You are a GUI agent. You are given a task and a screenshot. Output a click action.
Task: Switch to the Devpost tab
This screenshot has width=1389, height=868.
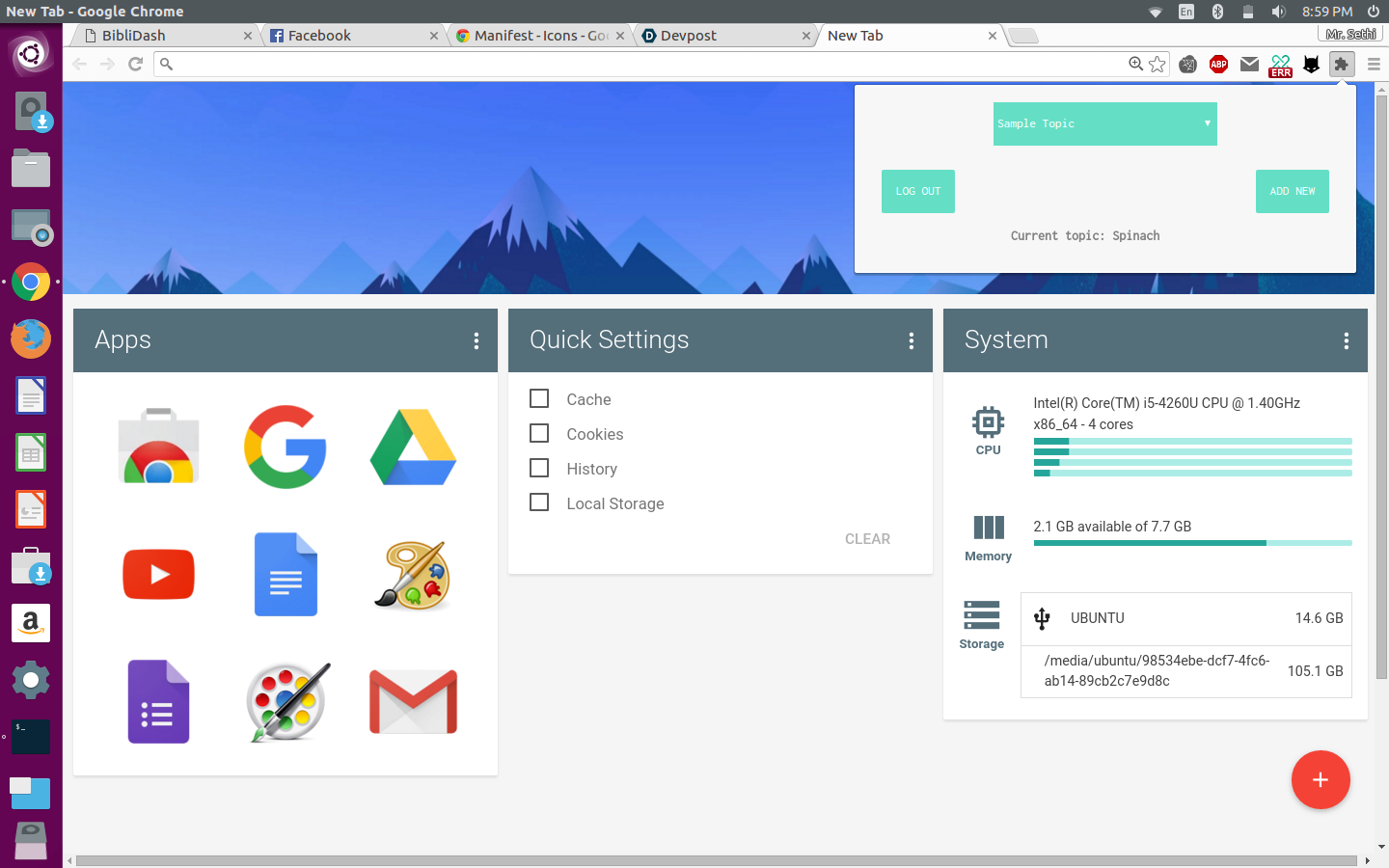pos(725,36)
